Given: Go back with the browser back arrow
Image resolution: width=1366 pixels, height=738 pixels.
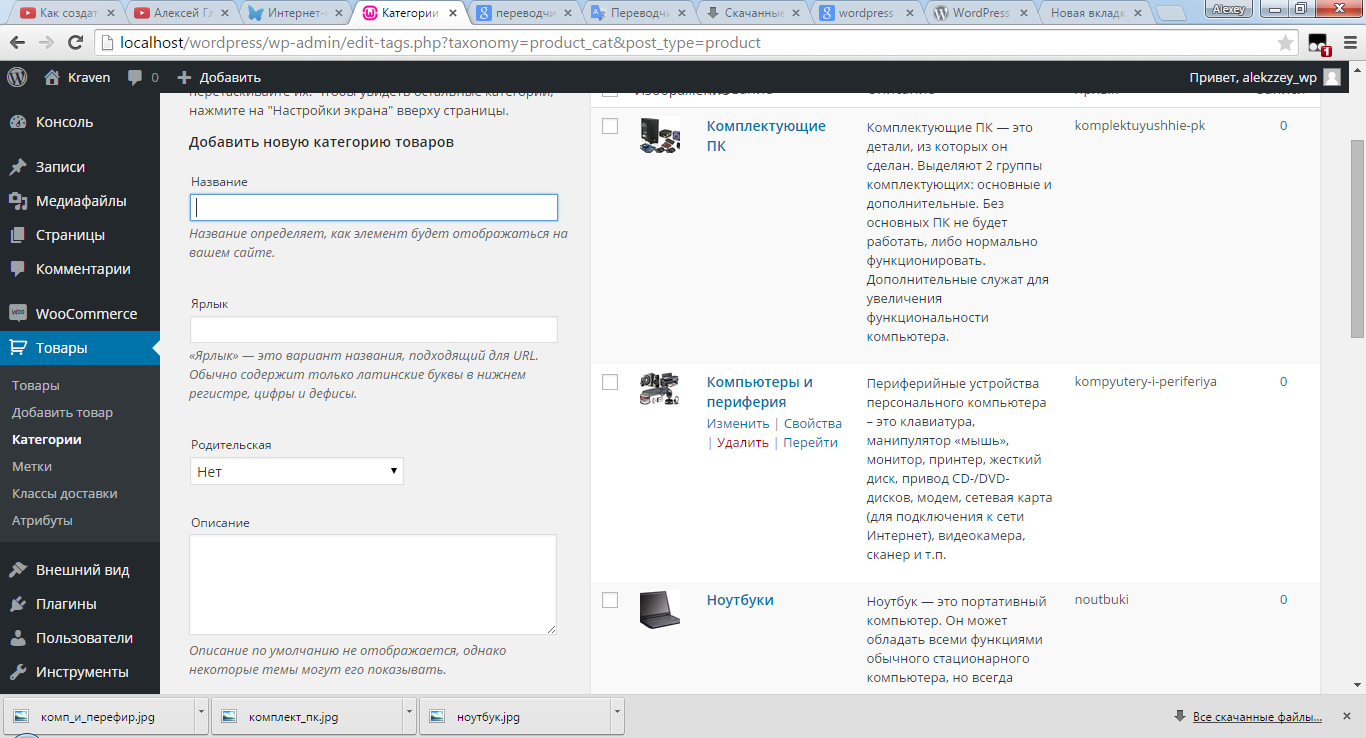Looking at the screenshot, I should 17,44.
